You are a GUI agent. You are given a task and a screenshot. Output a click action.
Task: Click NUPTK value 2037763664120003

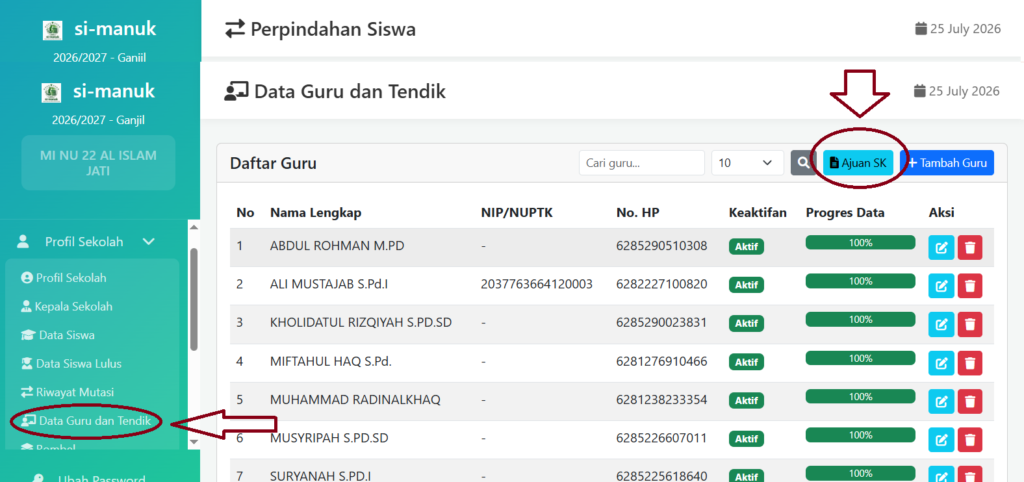pyautogui.click(x=537, y=284)
